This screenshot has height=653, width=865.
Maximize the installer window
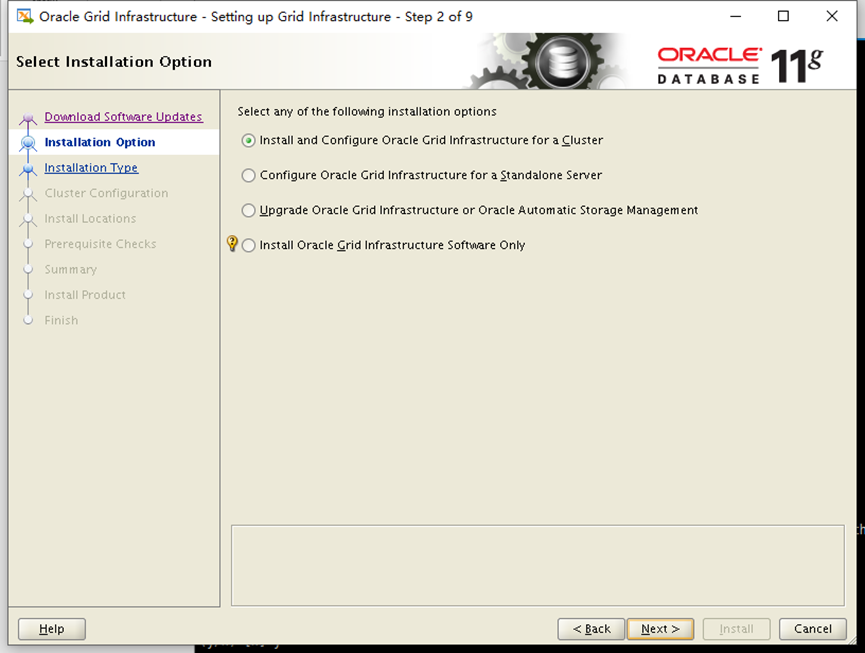(x=783, y=16)
